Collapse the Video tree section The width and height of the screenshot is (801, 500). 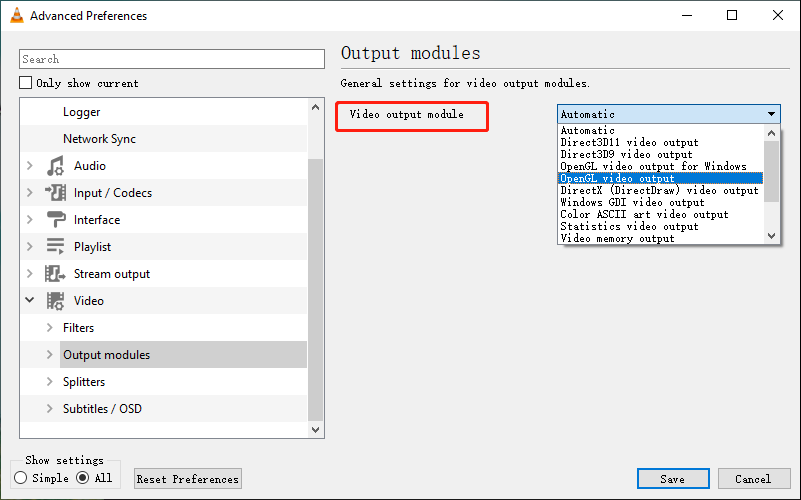tap(30, 300)
